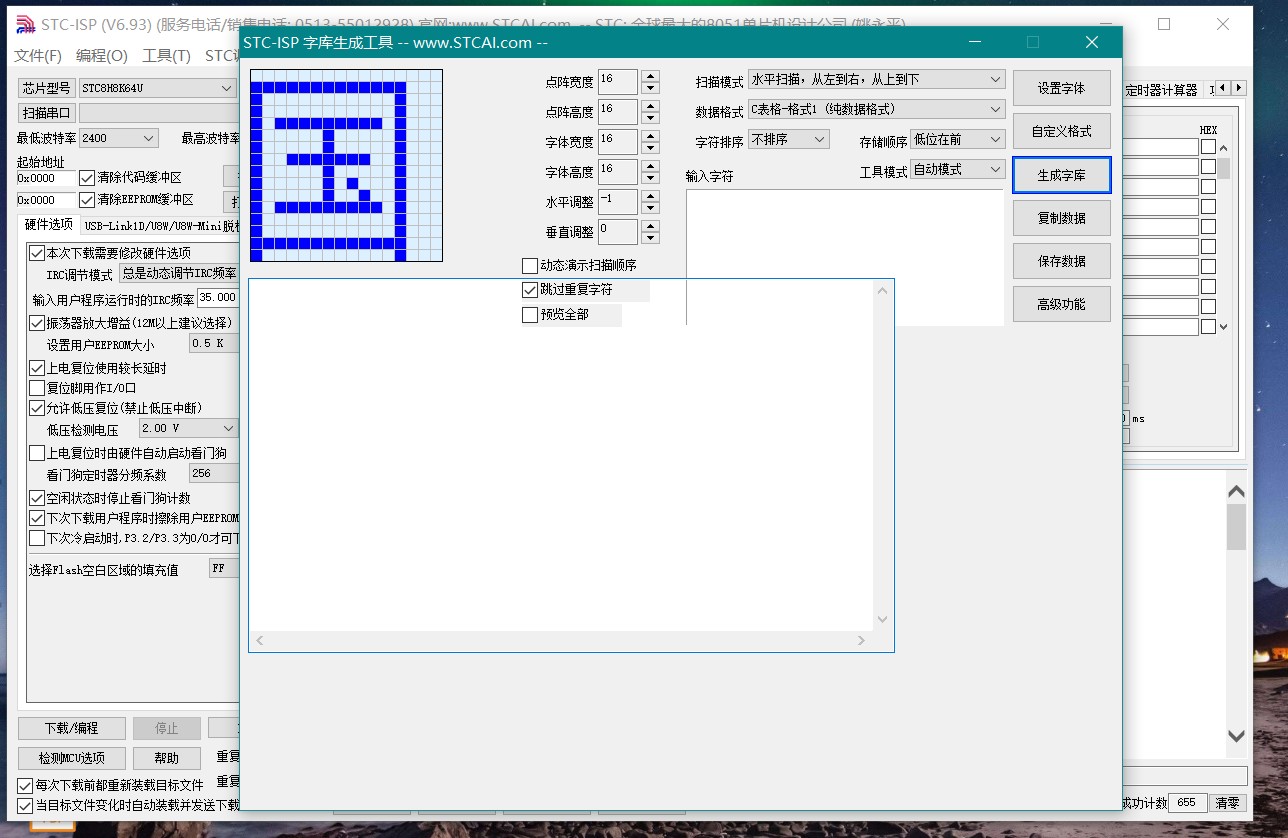Switch to the USB-Link1D/U8W tab
Image resolution: width=1288 pixels, height=838 pixels.
point(160,227)
